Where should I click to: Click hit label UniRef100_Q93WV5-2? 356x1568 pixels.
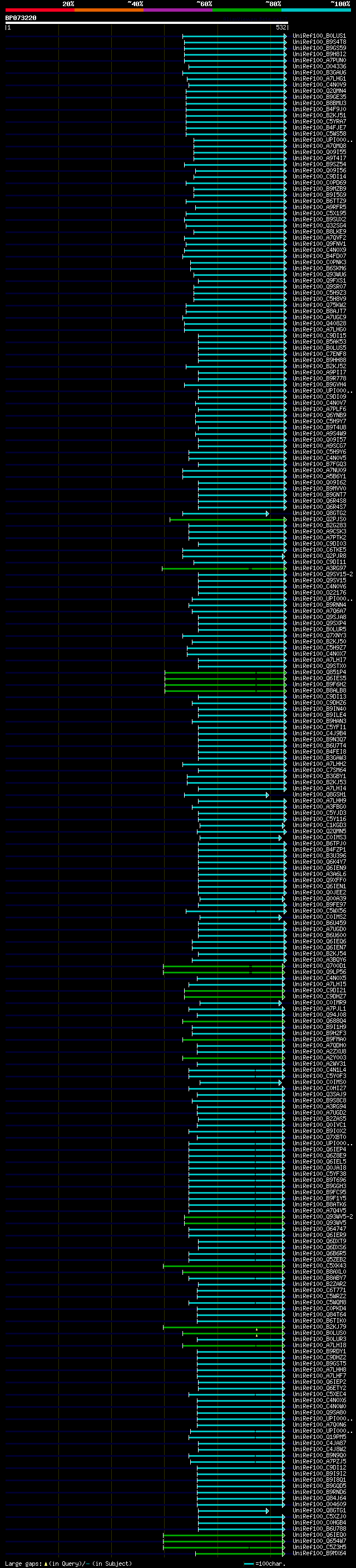tap(323, 1217)
